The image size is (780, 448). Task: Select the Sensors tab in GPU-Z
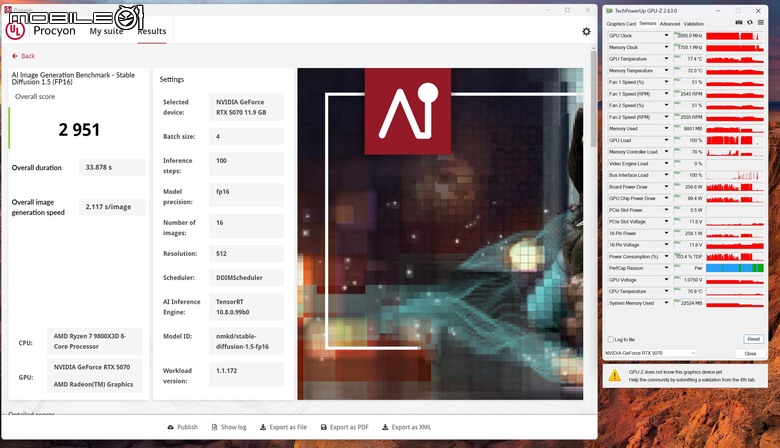[648, 23]
